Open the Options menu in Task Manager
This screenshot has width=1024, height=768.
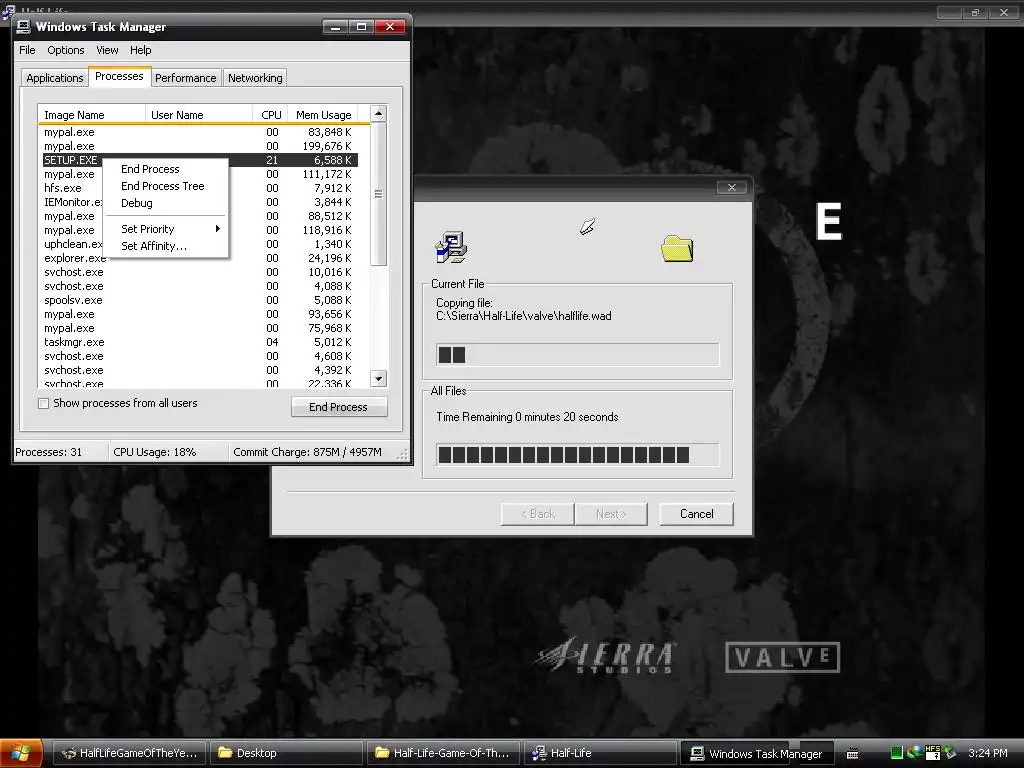click(x=65, y=50)
